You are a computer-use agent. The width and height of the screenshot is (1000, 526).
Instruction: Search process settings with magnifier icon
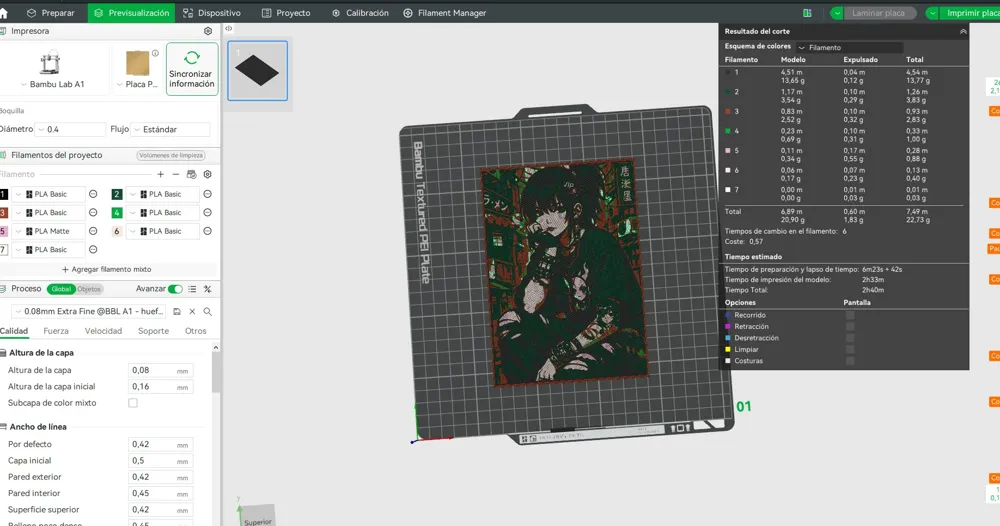pyautogui.click(x=207, y=311)
